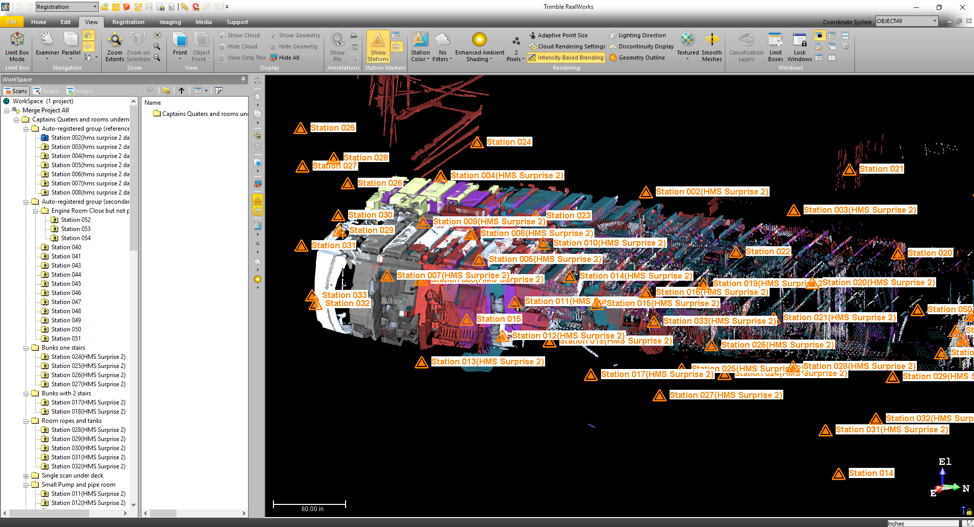Switch to the Media ribbon tab
The height and width of the screenshot is (527, 974).
click(x=204, y=22)
